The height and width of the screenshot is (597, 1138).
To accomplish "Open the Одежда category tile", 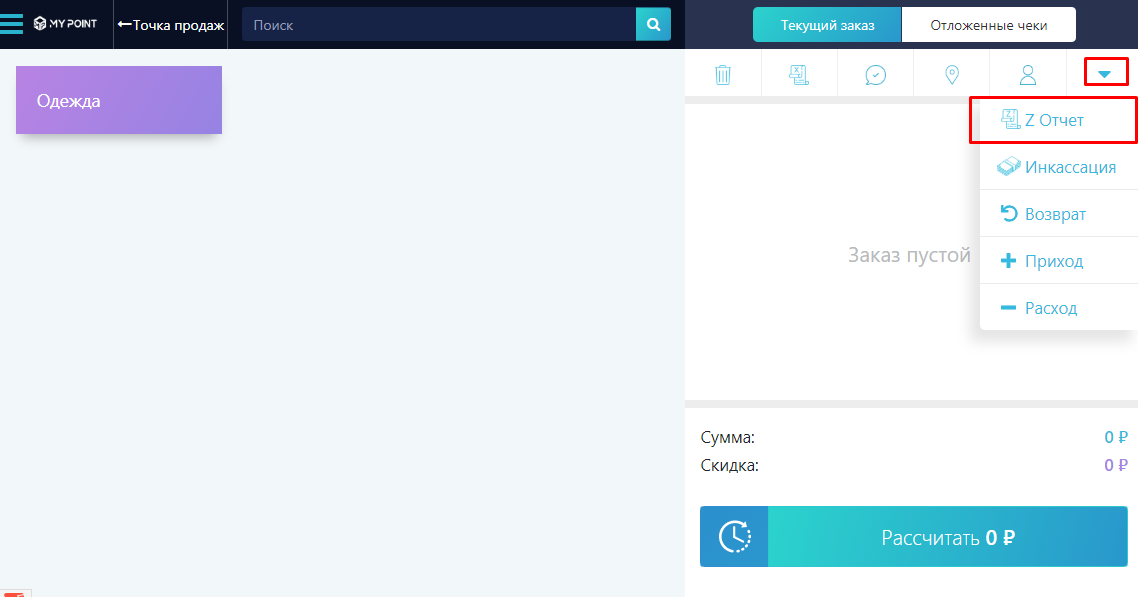I will coord(119,100).
